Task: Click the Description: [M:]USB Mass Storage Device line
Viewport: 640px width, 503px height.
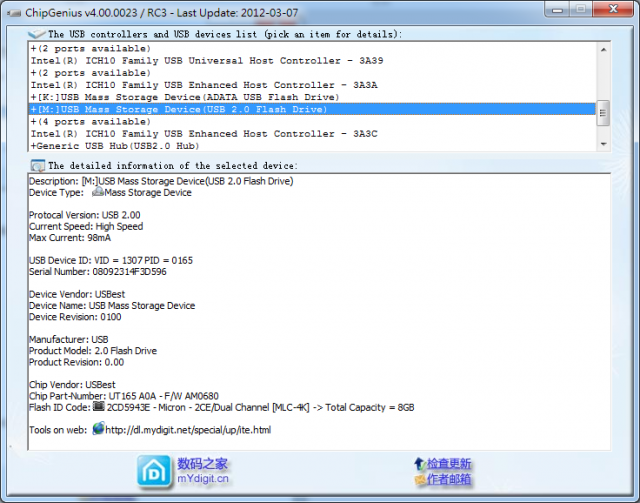Action: [161, 181]
